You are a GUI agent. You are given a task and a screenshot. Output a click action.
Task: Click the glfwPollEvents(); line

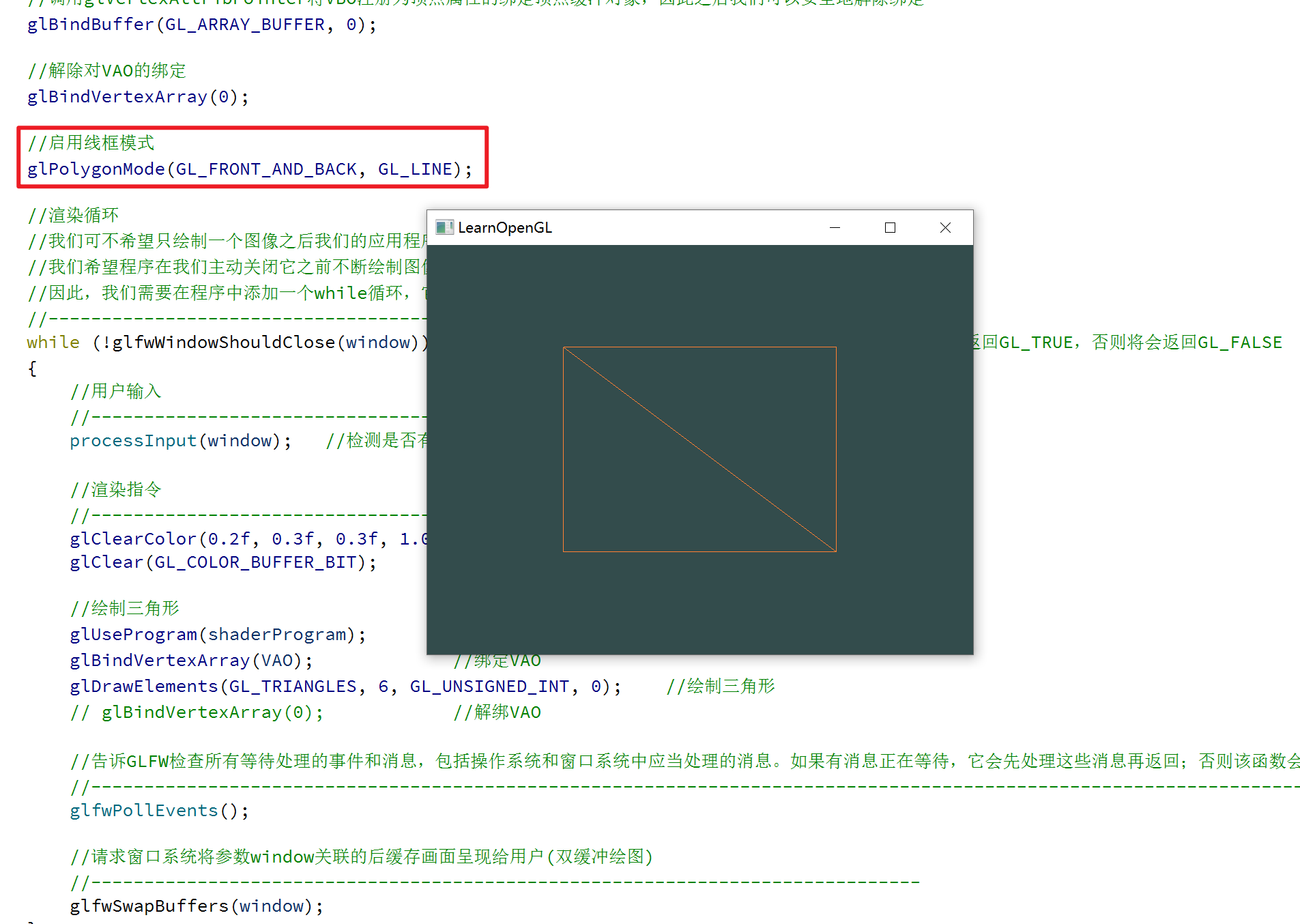tap(160, 811)
